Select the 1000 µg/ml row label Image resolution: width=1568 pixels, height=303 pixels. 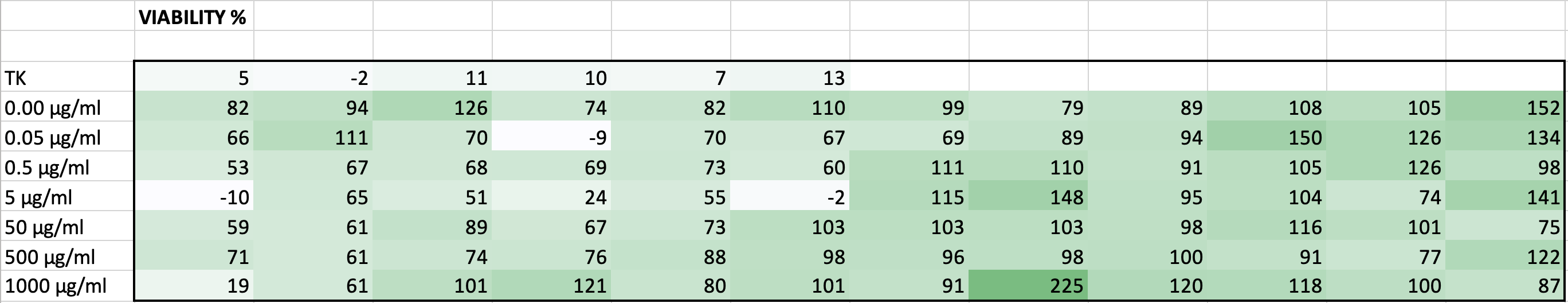67,285
